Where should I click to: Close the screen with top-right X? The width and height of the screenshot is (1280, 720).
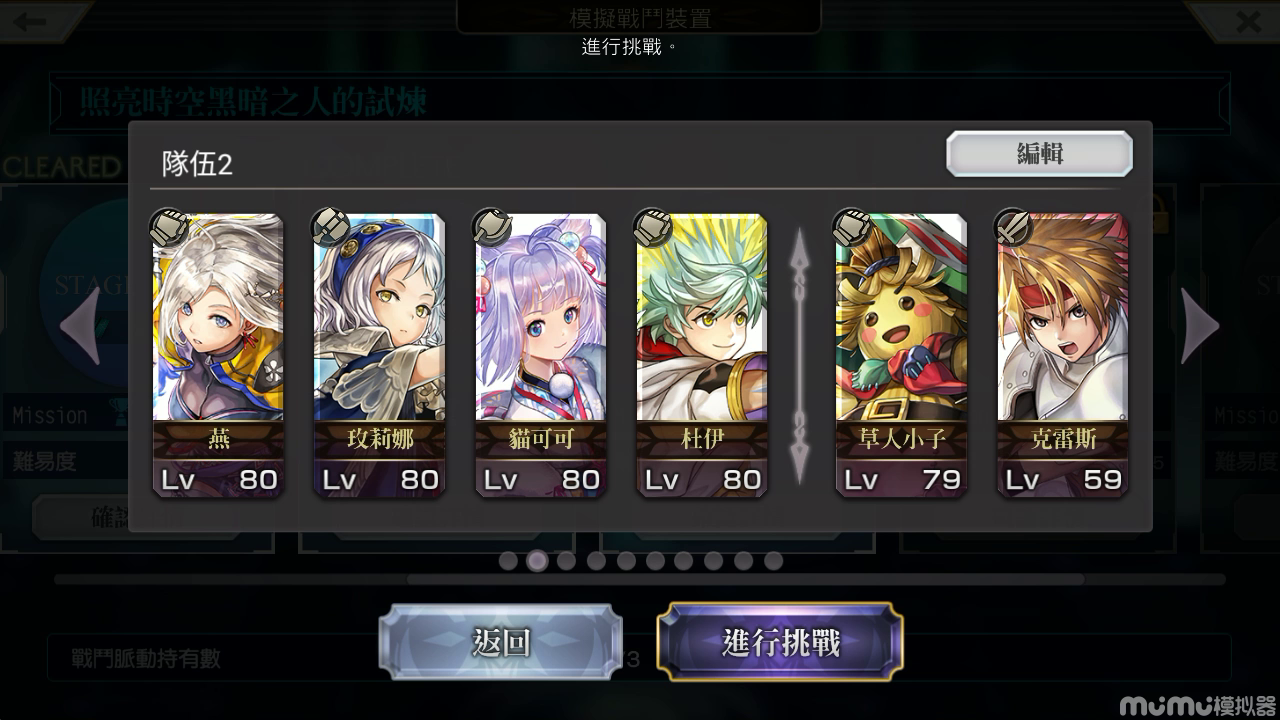(x=1248, y=21)
